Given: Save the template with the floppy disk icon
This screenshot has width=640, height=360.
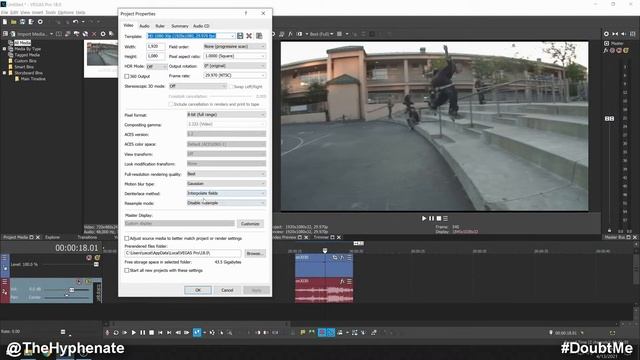Looking at the screenshot, I should pos(240,36).
